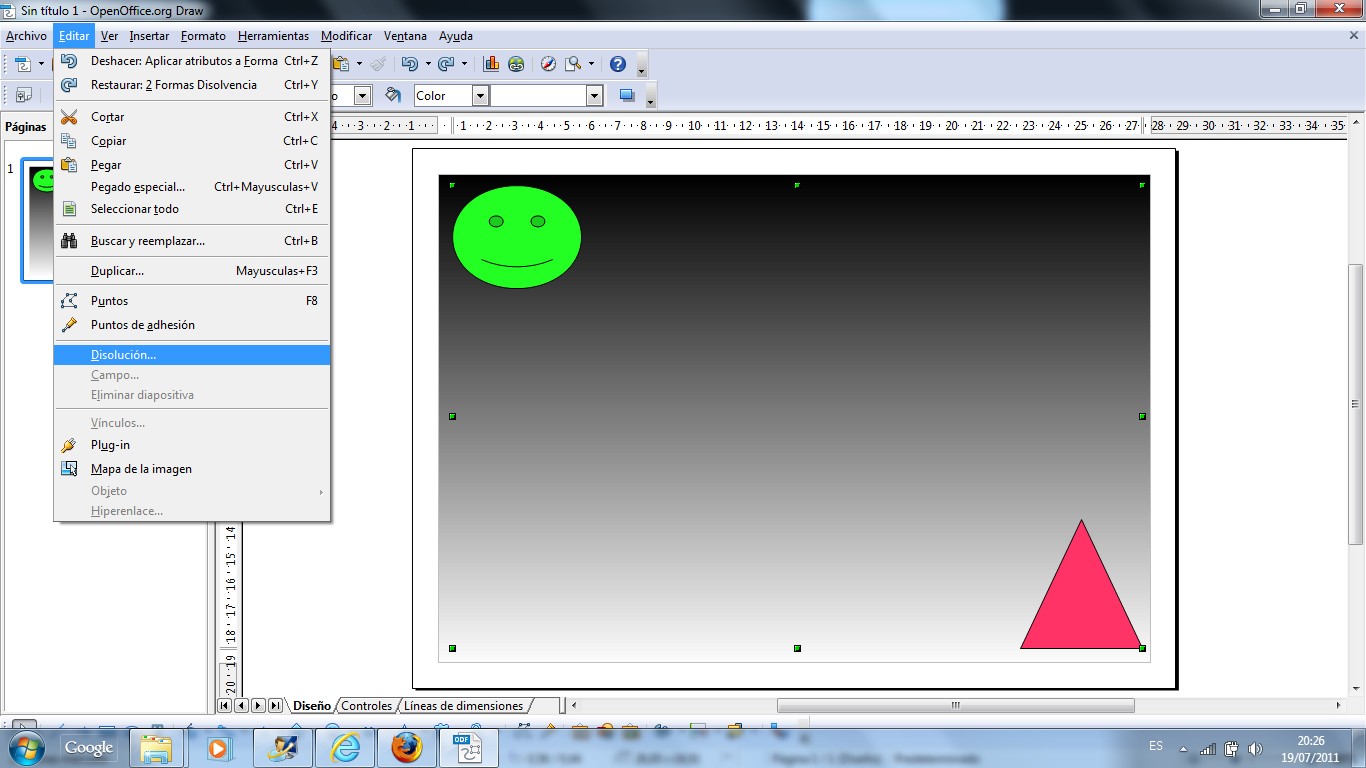Select Puntos de adhesión entry
This screenshot has width=1366, height=768.
coord(192,325)
